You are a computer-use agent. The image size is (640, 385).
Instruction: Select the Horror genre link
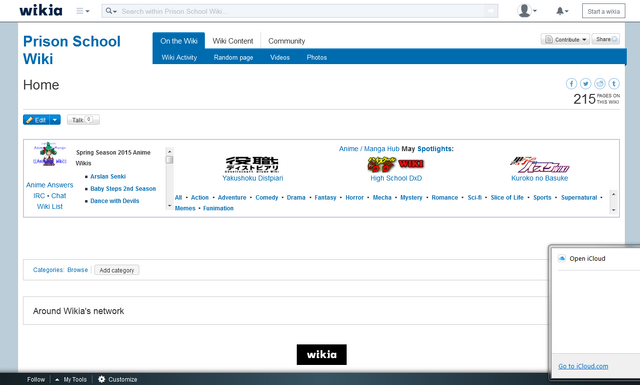(354, 198)
